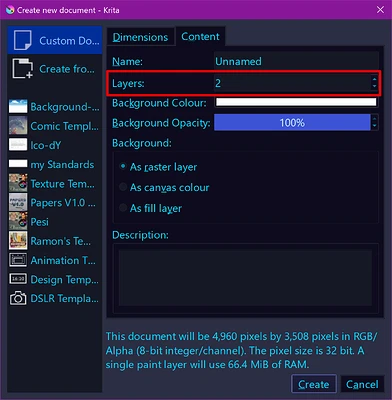The image size is (392, 400).
Task: Pick the my Standards template icon
Action: [x=18, y=164]
